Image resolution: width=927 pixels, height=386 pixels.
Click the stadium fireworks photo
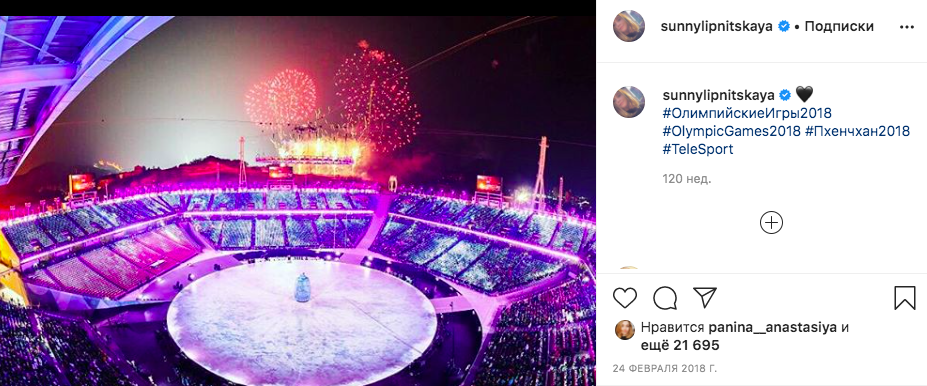coord(298,201)
